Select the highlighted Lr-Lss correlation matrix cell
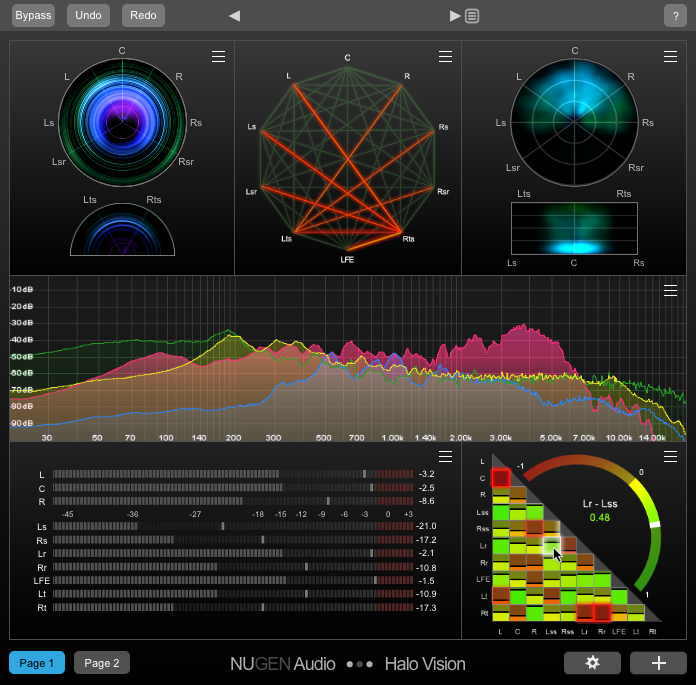The width and height of the screenshot is (696, 685). point(550,545)
